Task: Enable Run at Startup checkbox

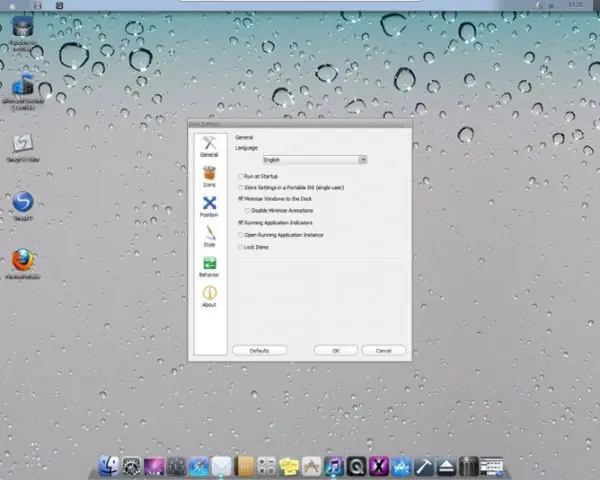Action: point(239,175)
